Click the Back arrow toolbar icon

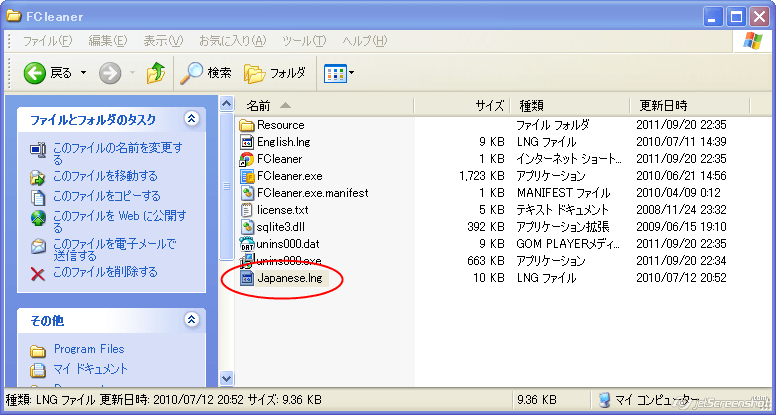tap(35, 73)
